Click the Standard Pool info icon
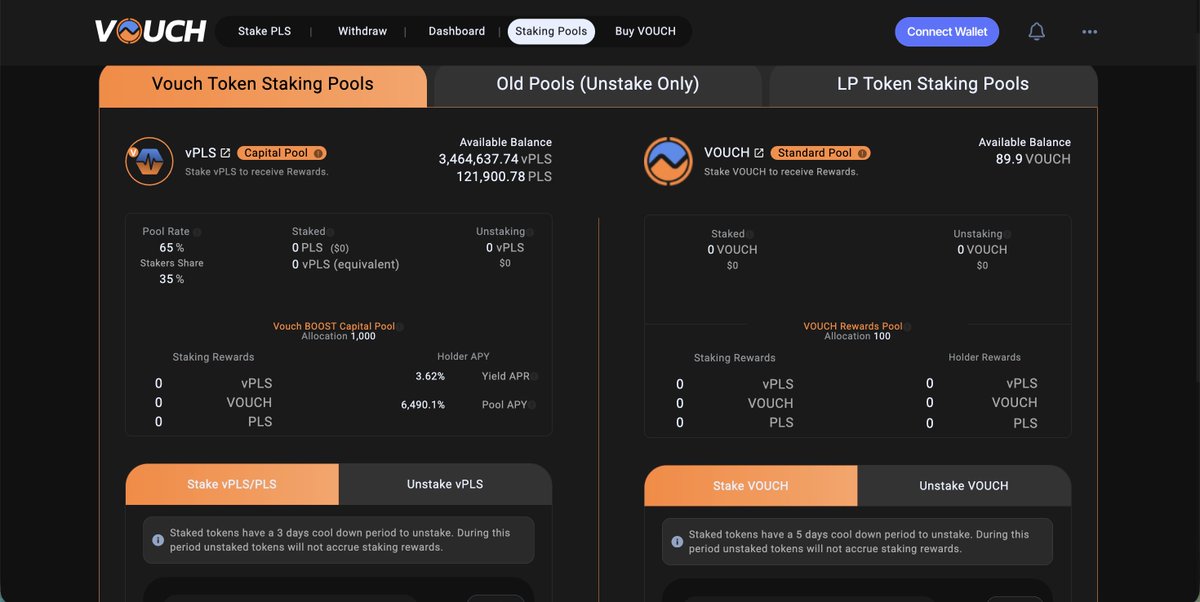1200x602 pixels. coord(862,153)
